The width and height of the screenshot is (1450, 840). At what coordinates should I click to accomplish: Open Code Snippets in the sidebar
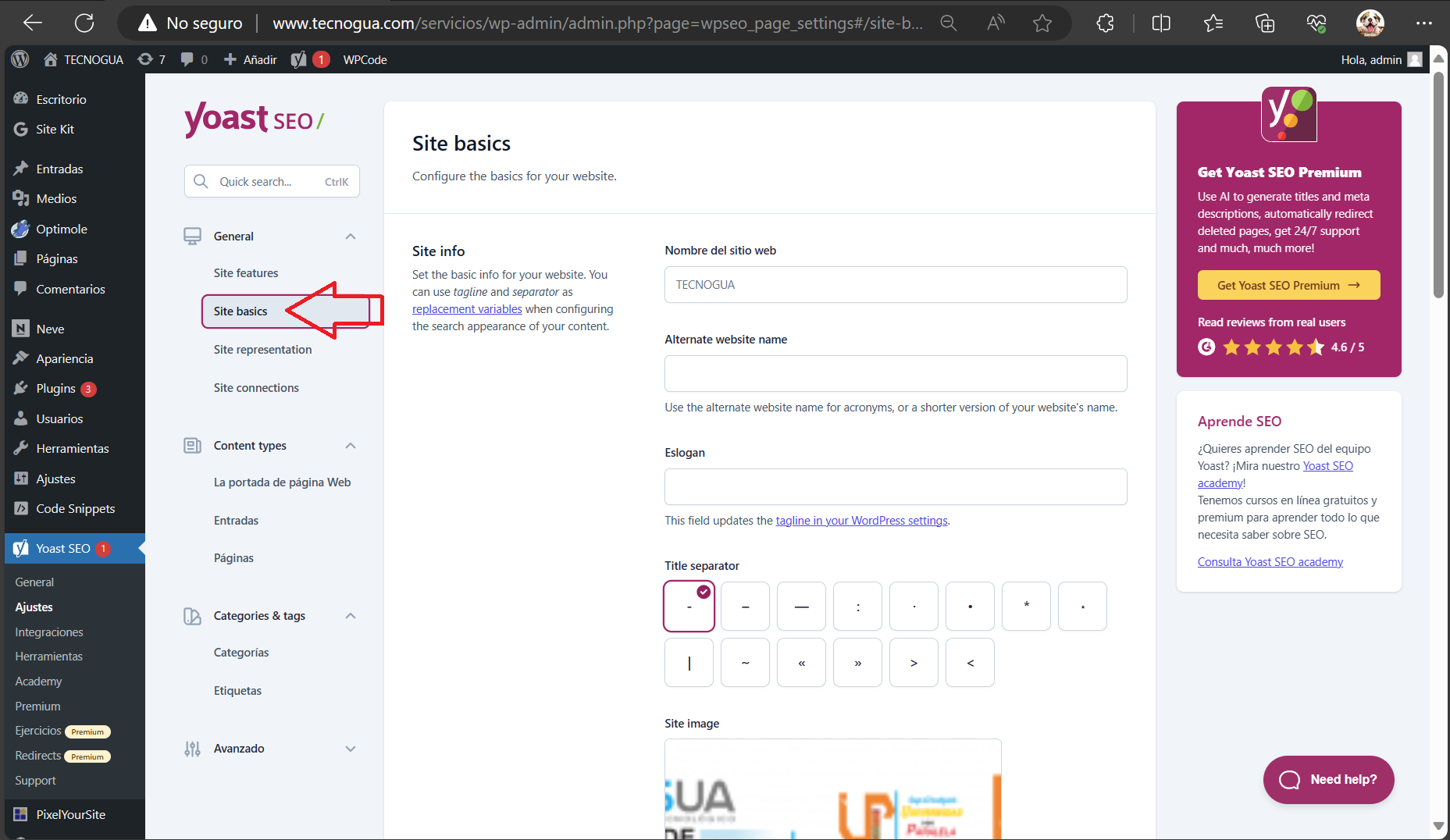pos(75,508)
